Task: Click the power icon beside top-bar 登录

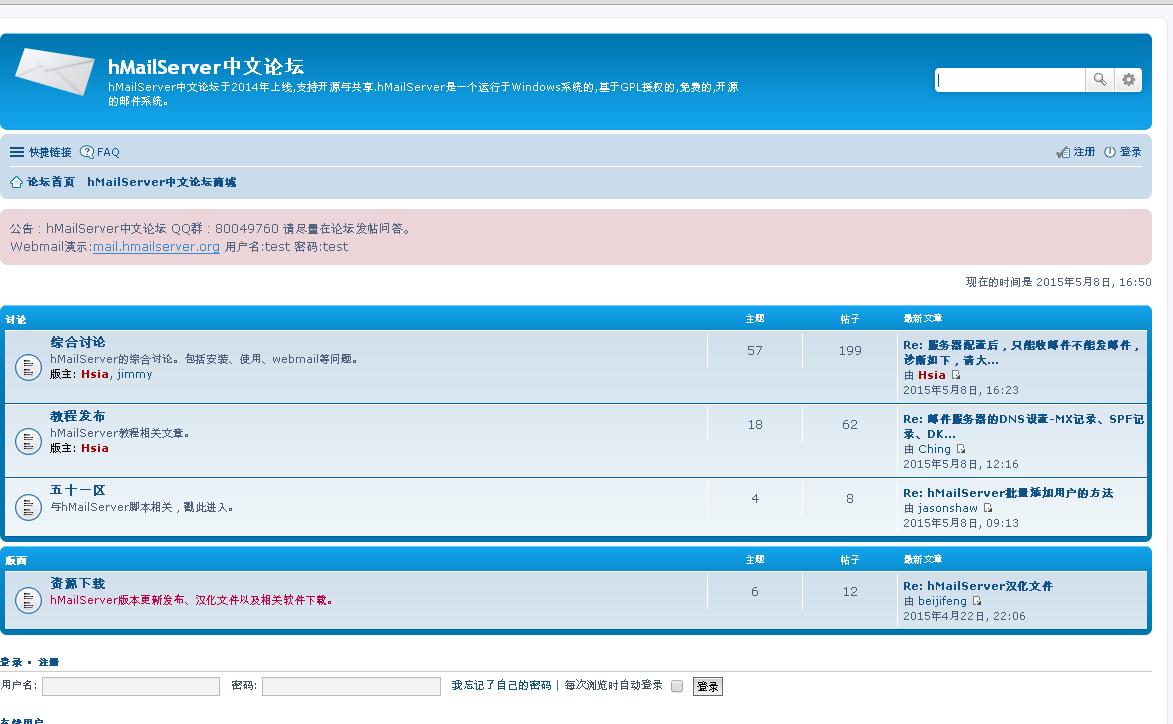Action: coord(1109,152)
